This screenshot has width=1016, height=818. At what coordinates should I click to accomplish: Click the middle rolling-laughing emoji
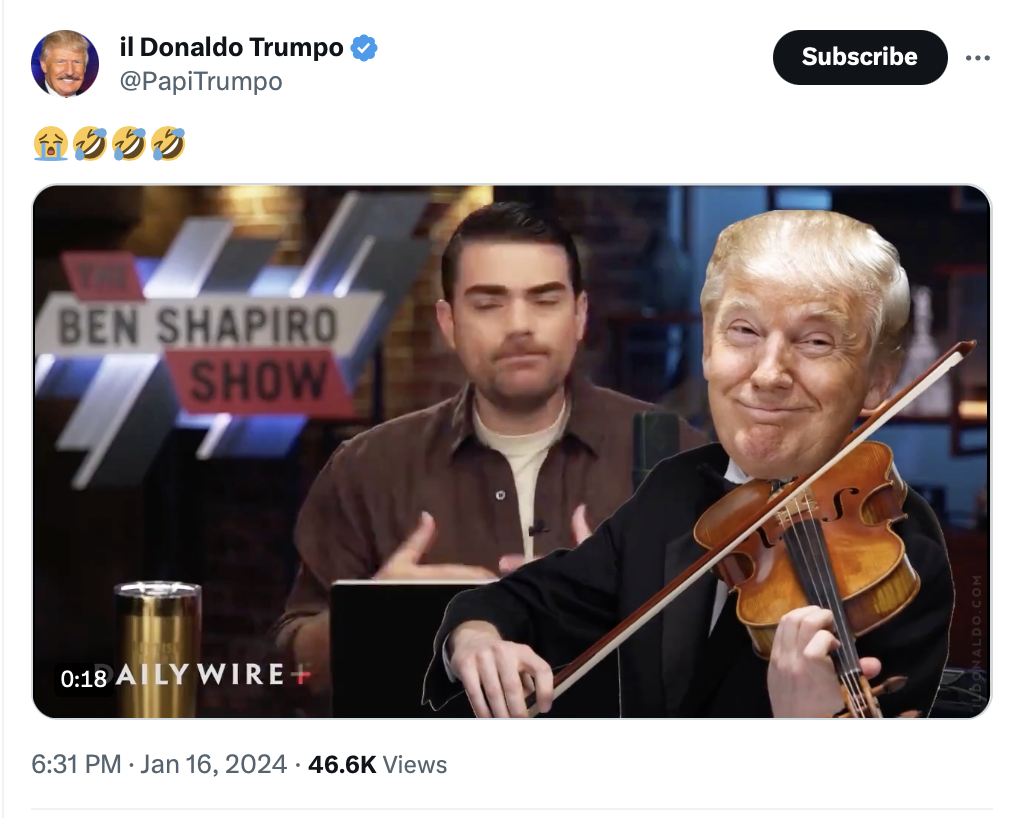[128, 143]
